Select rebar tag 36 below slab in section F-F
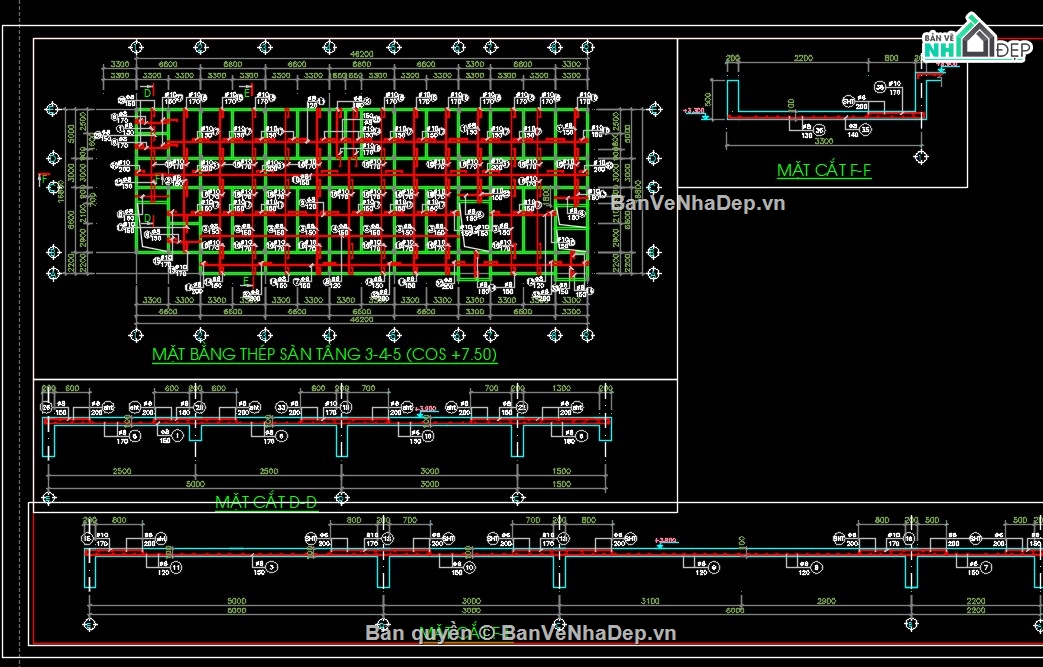The height and width of the screenshot is (667, 1043). point(820,130)
